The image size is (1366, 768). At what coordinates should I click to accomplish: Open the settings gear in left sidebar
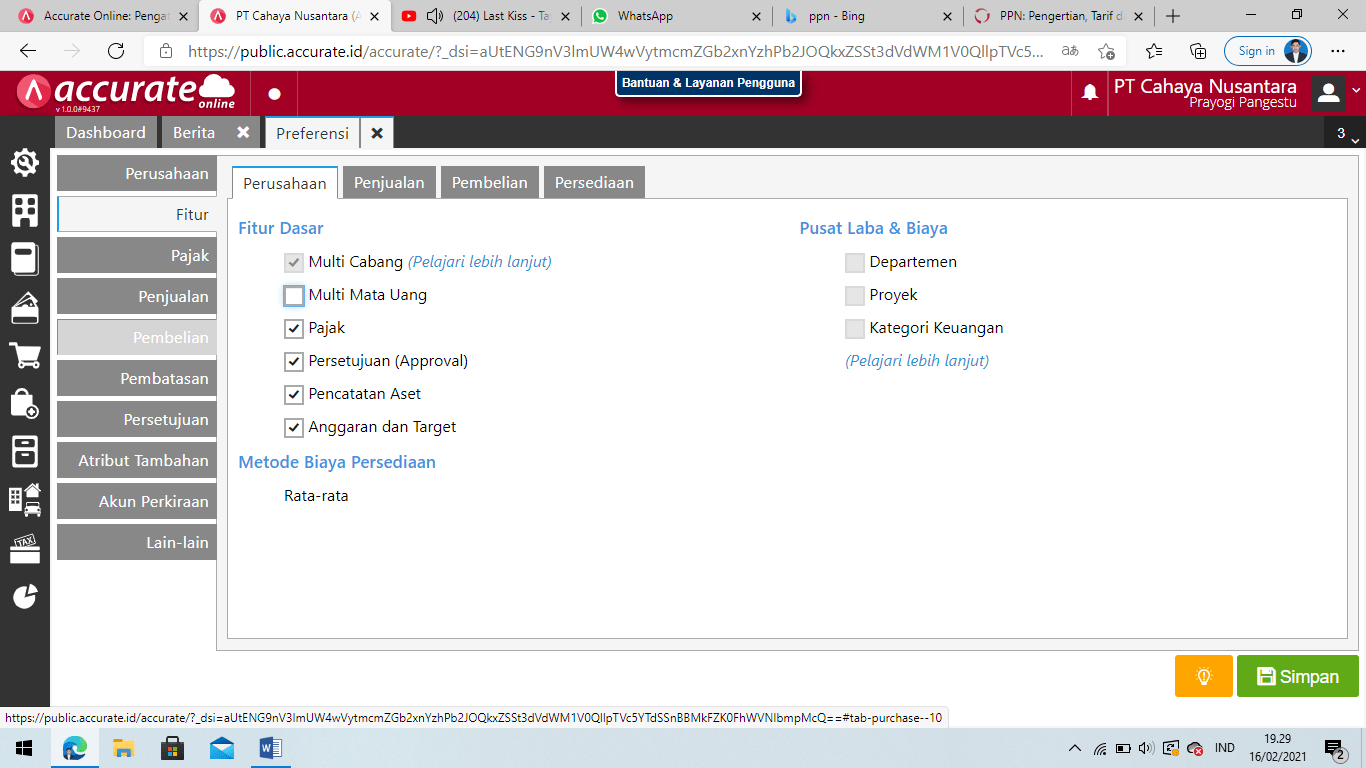(25, 162)
